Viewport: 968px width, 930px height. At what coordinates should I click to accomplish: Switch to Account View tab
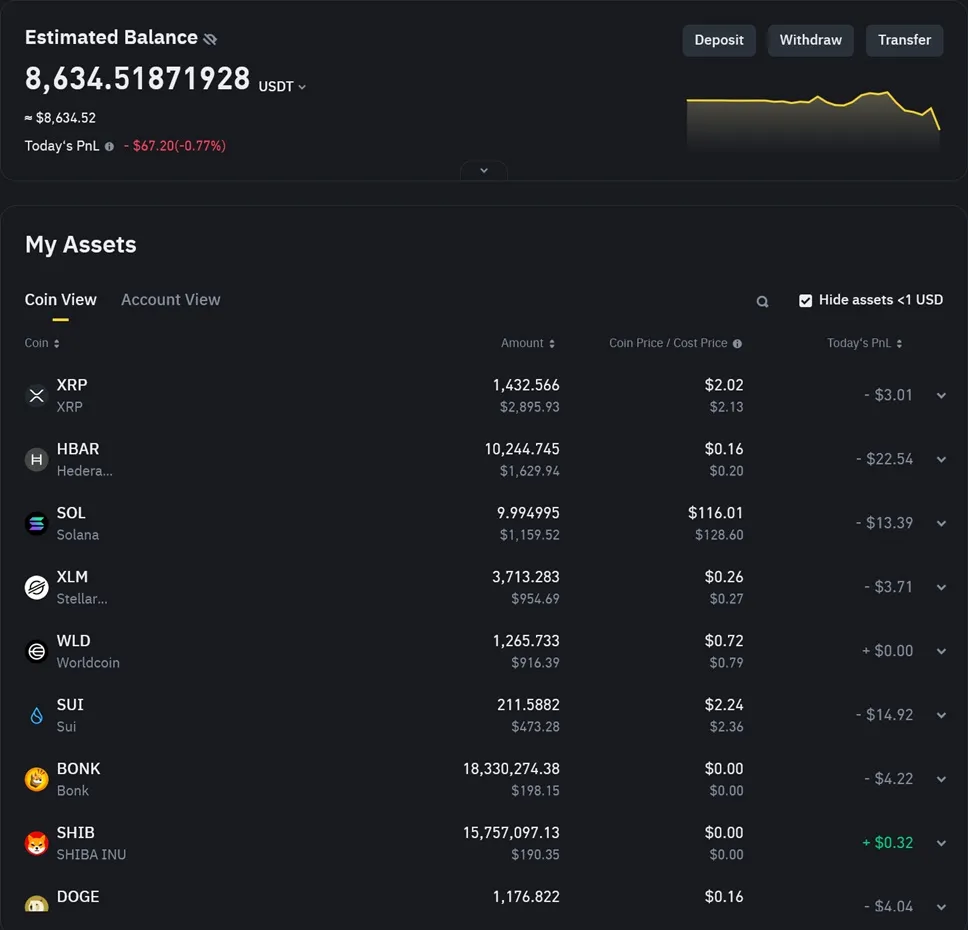(x=170, y=300)
